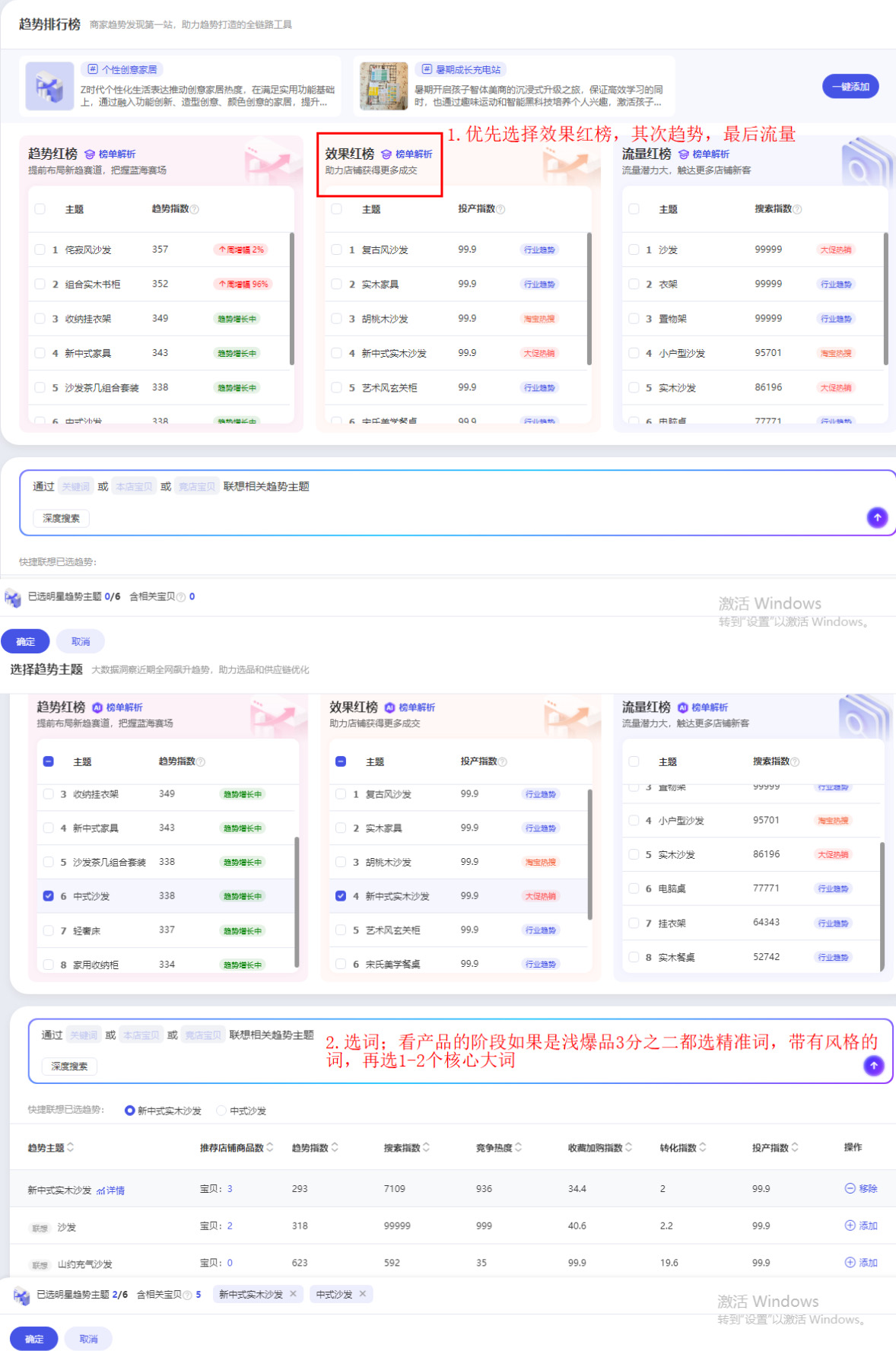Sort by 竞争热度 using its arrows
Viewport: 896px width, 1351px height.
tap(519, 1147)
